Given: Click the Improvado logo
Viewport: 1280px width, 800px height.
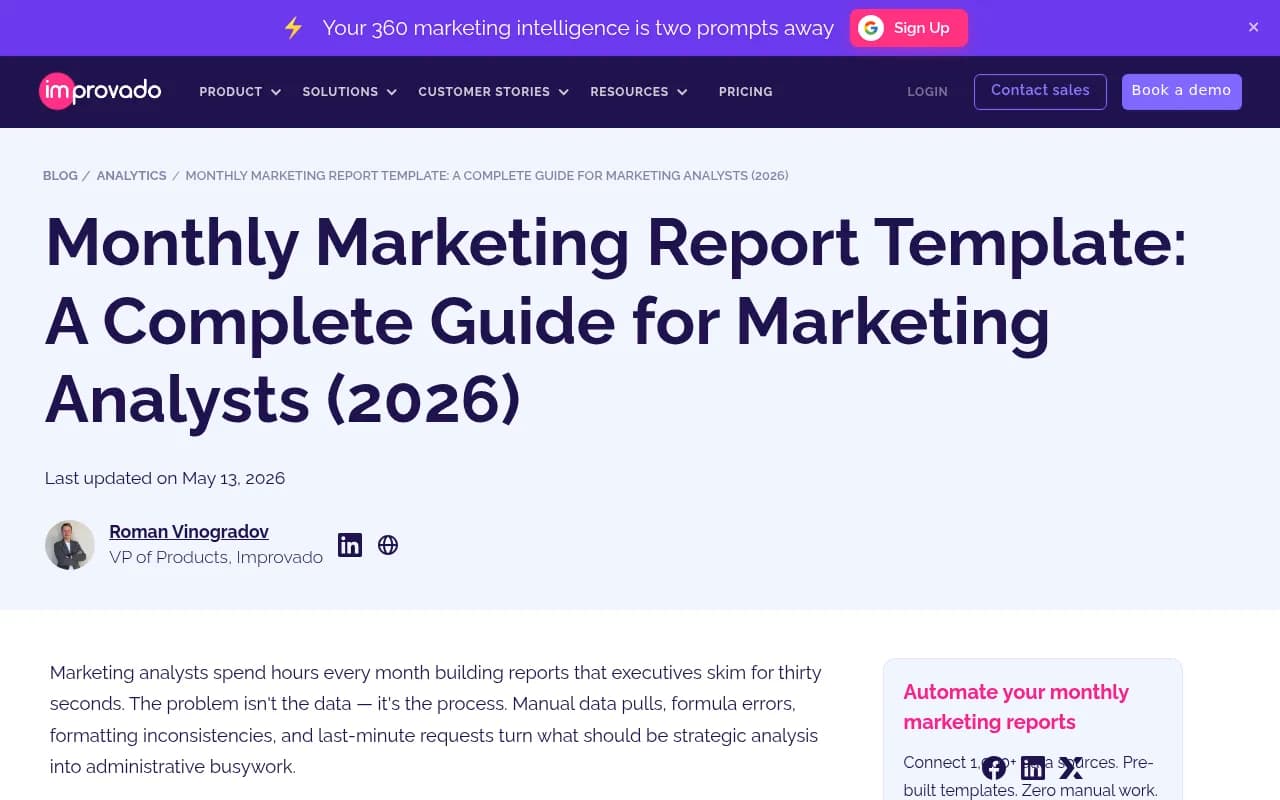Looking at the screenshot, I should (100, 91).
